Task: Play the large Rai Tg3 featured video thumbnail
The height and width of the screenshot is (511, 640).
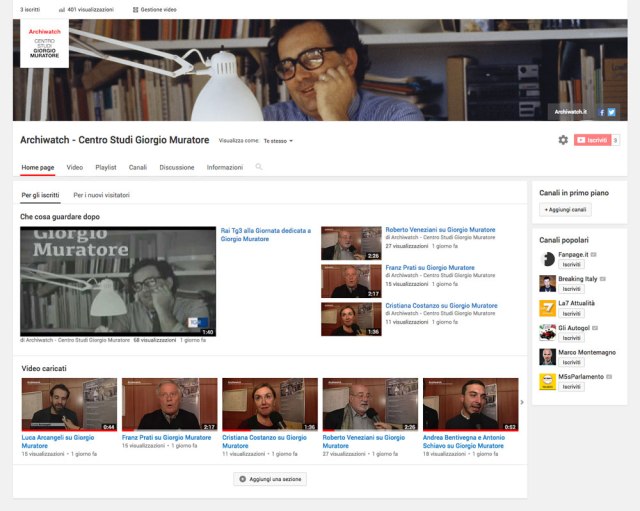Action: (118, 281)
